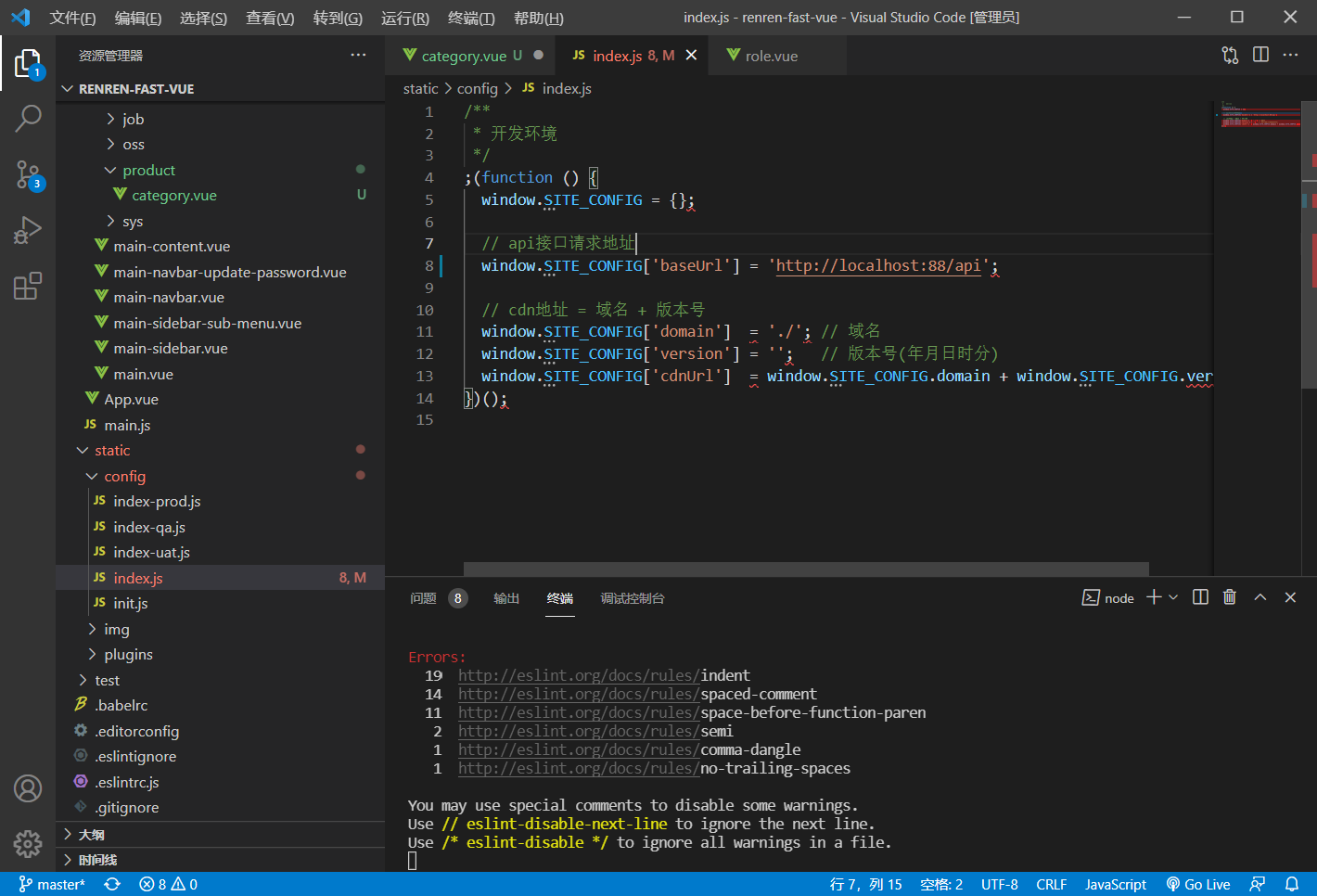Split the editor to the right

pos(1260,55)
